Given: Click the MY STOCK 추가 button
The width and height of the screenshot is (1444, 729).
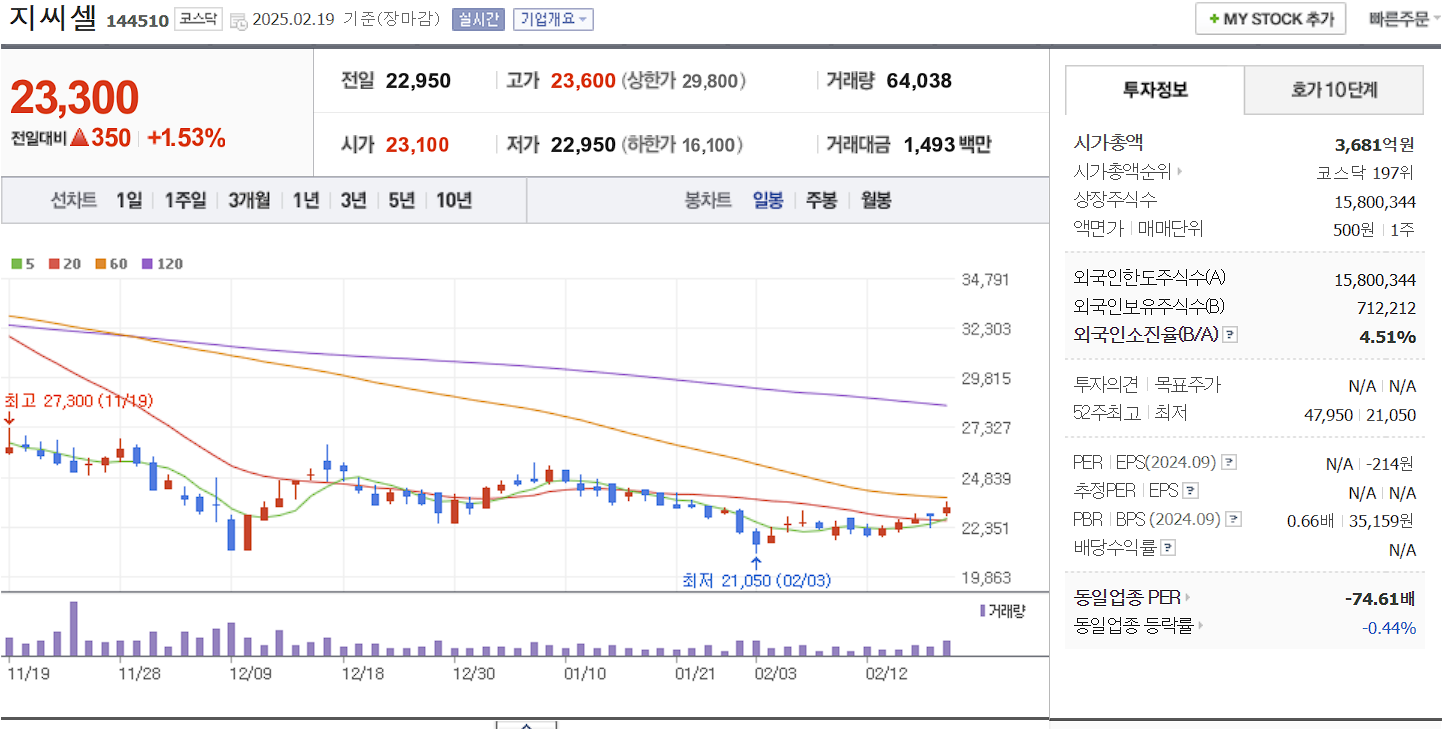Looking at the screenshot, I should [1270, 18].
